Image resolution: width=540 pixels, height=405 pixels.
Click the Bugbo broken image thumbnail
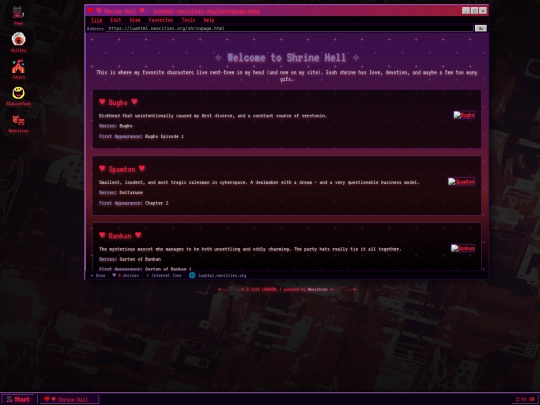[464, 115]
